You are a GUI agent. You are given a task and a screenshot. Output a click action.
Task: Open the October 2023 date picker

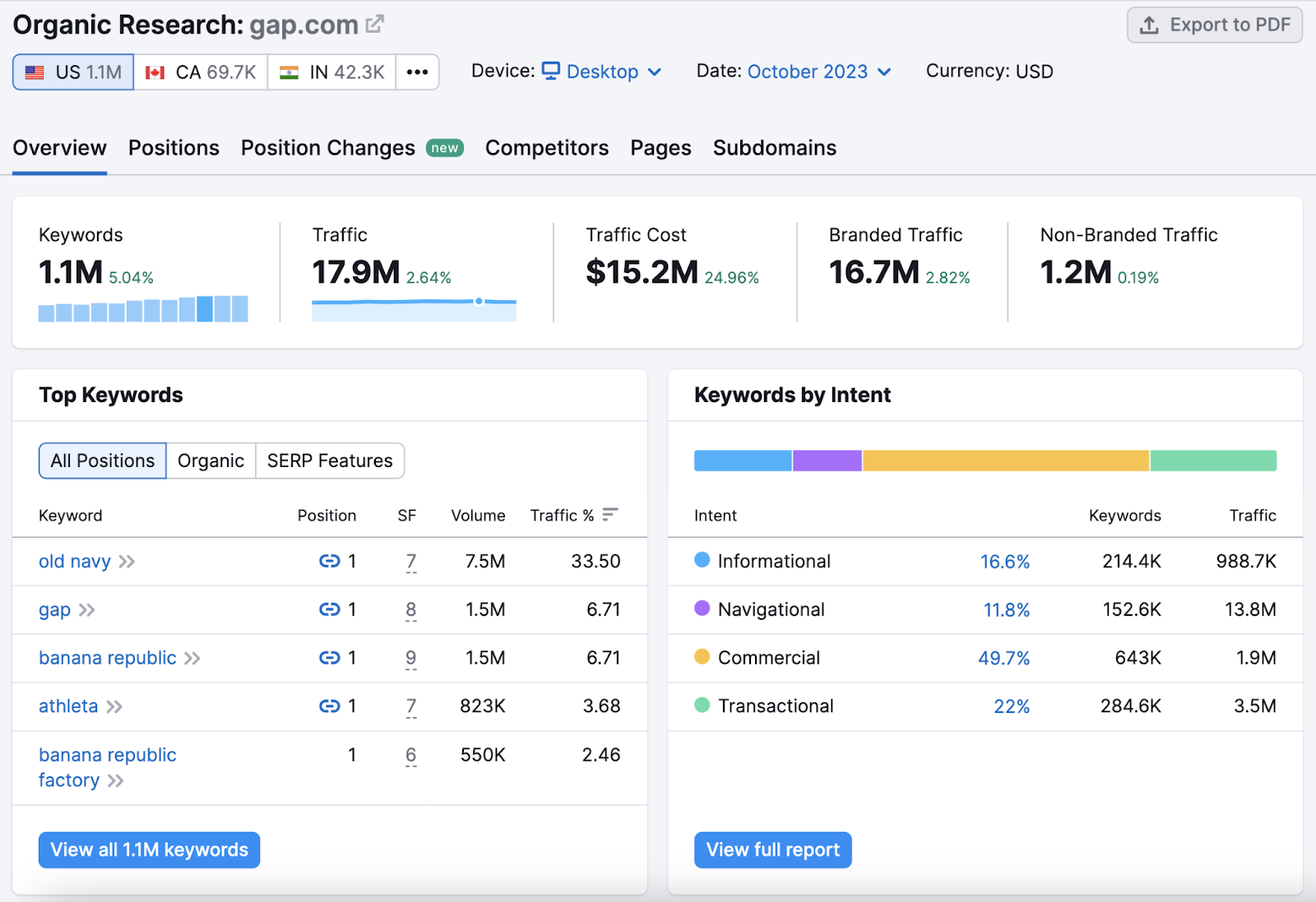point(805,72)
